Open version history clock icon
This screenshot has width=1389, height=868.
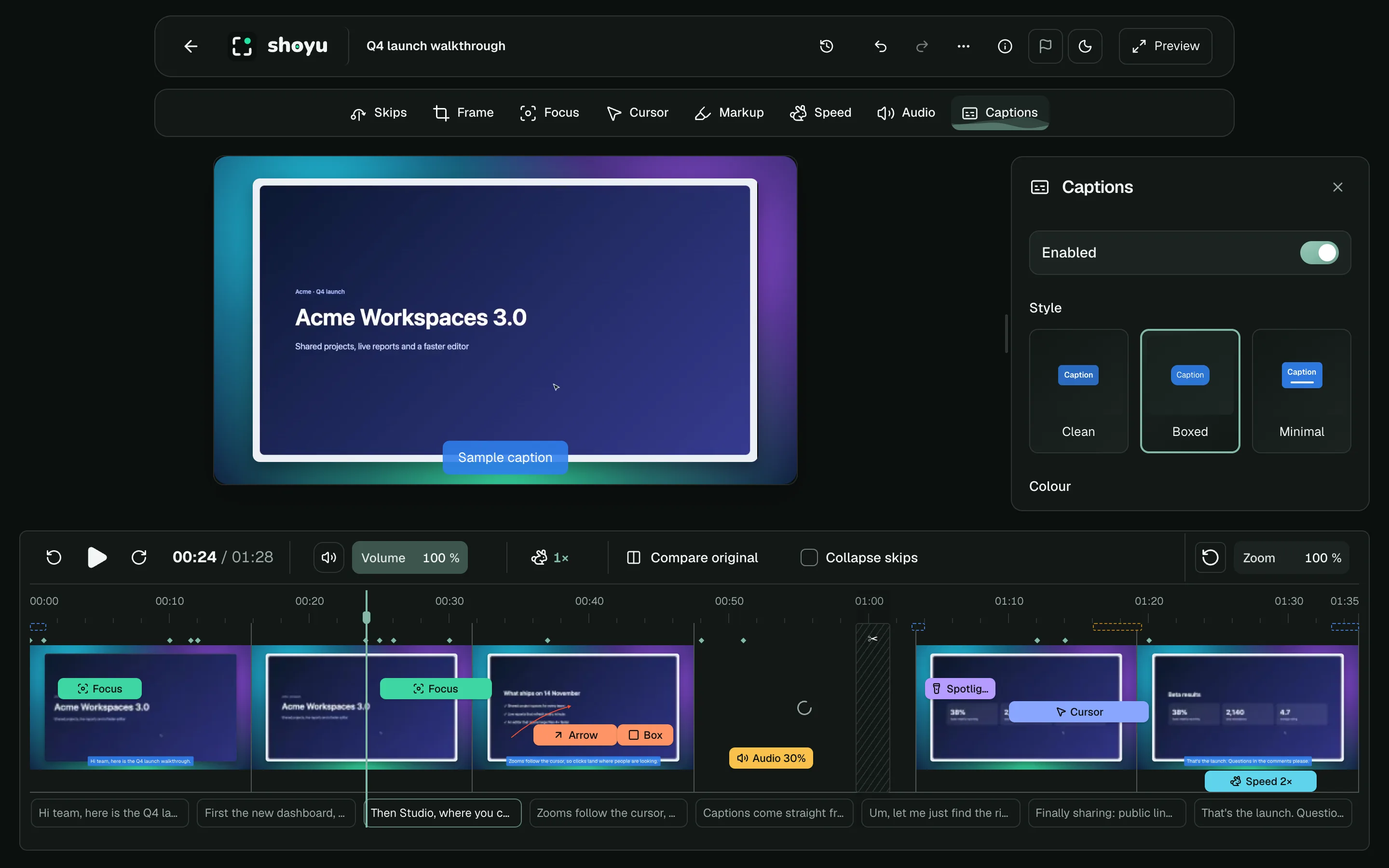tap(826, 46)
